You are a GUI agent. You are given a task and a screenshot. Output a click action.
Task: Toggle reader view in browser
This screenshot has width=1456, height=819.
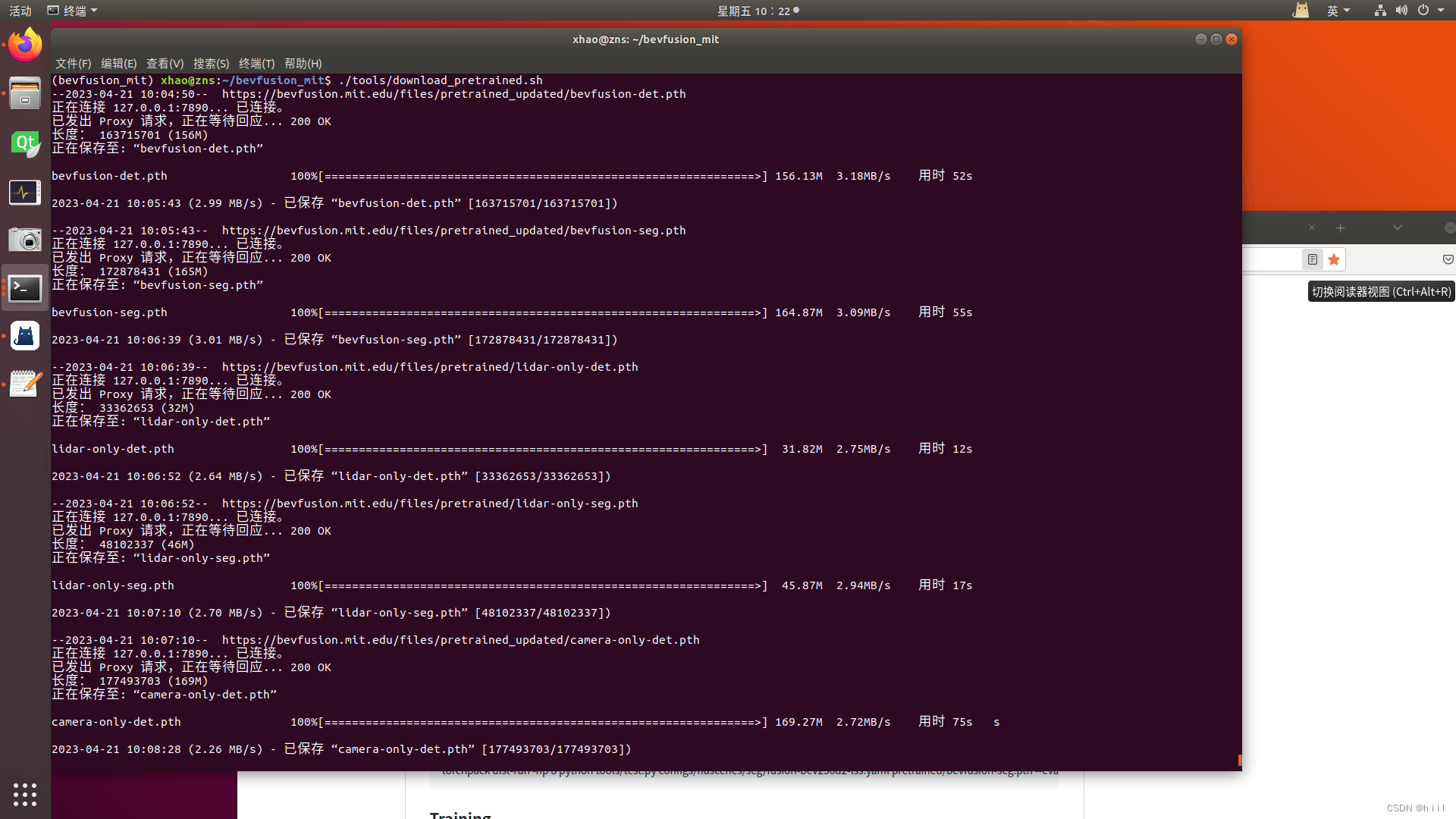(1312, 260)
